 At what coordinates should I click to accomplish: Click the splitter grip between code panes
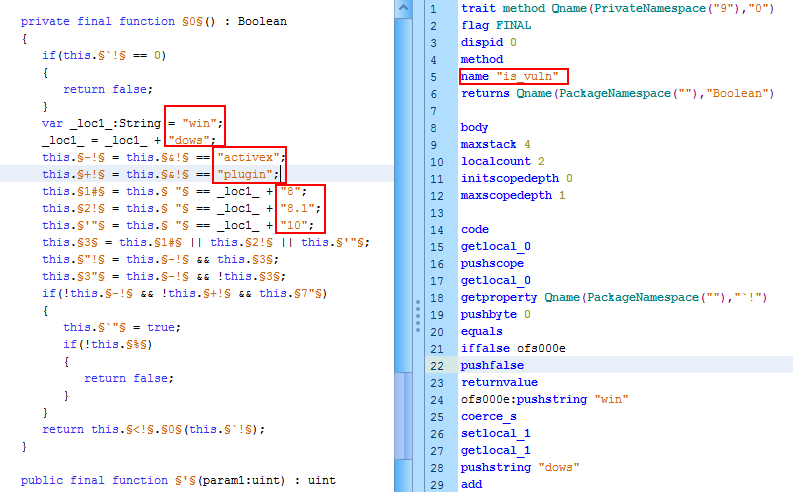coord(418,316)
